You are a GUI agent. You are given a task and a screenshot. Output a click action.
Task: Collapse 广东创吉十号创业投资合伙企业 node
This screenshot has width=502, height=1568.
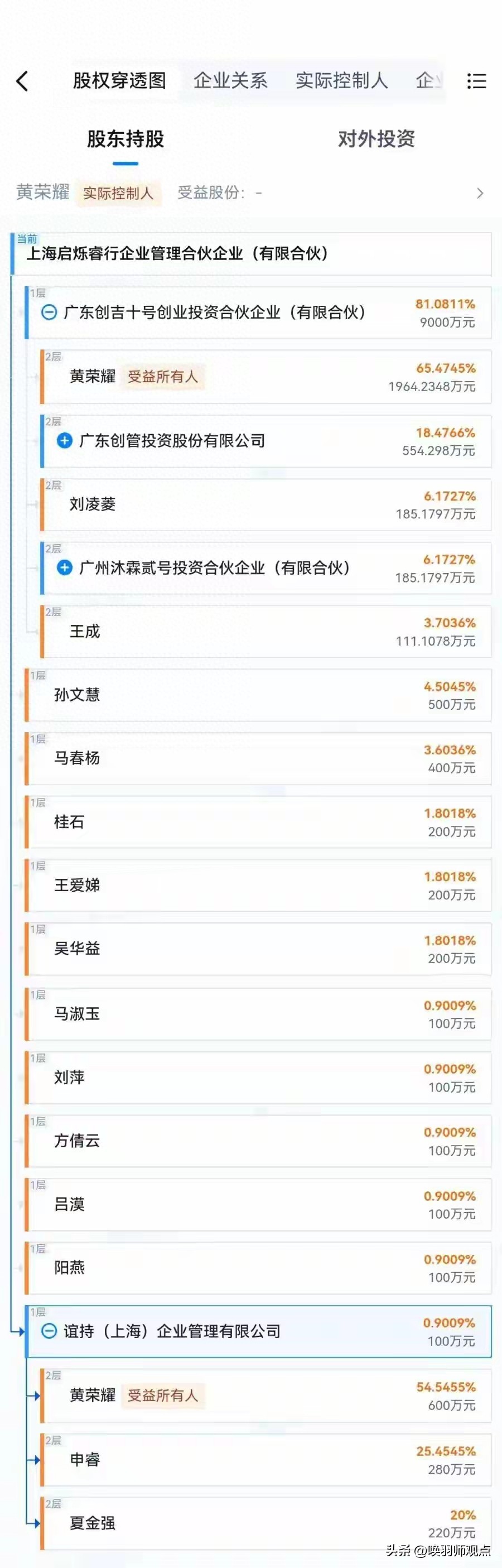tap(49, 313)
